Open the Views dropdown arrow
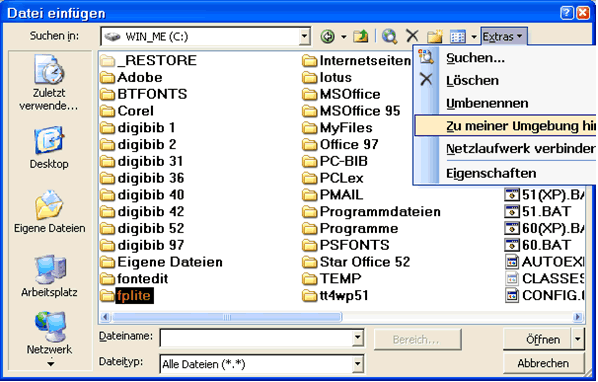 click(474, 37)
